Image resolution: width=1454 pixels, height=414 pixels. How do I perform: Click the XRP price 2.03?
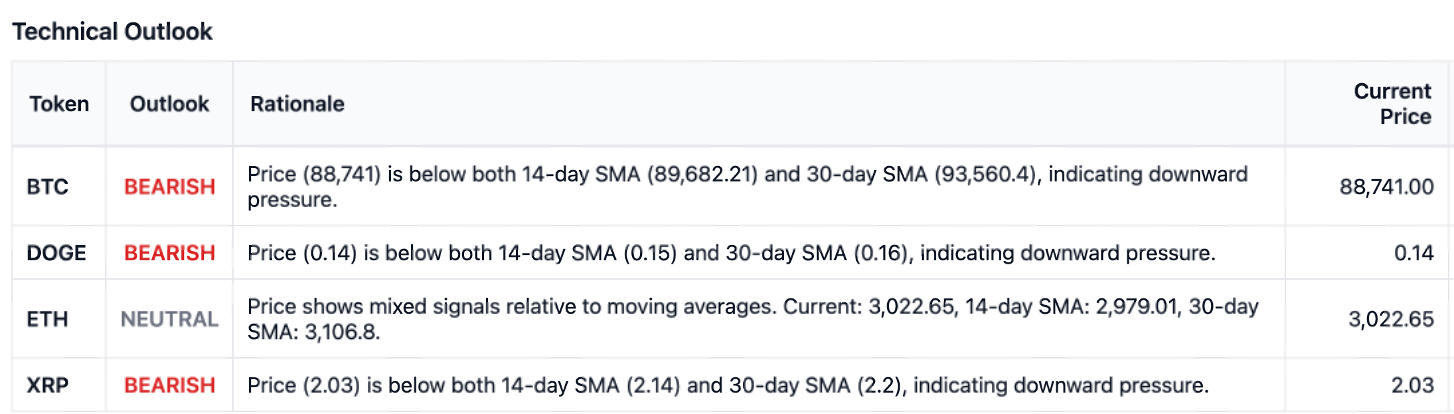pos(1414,385)
